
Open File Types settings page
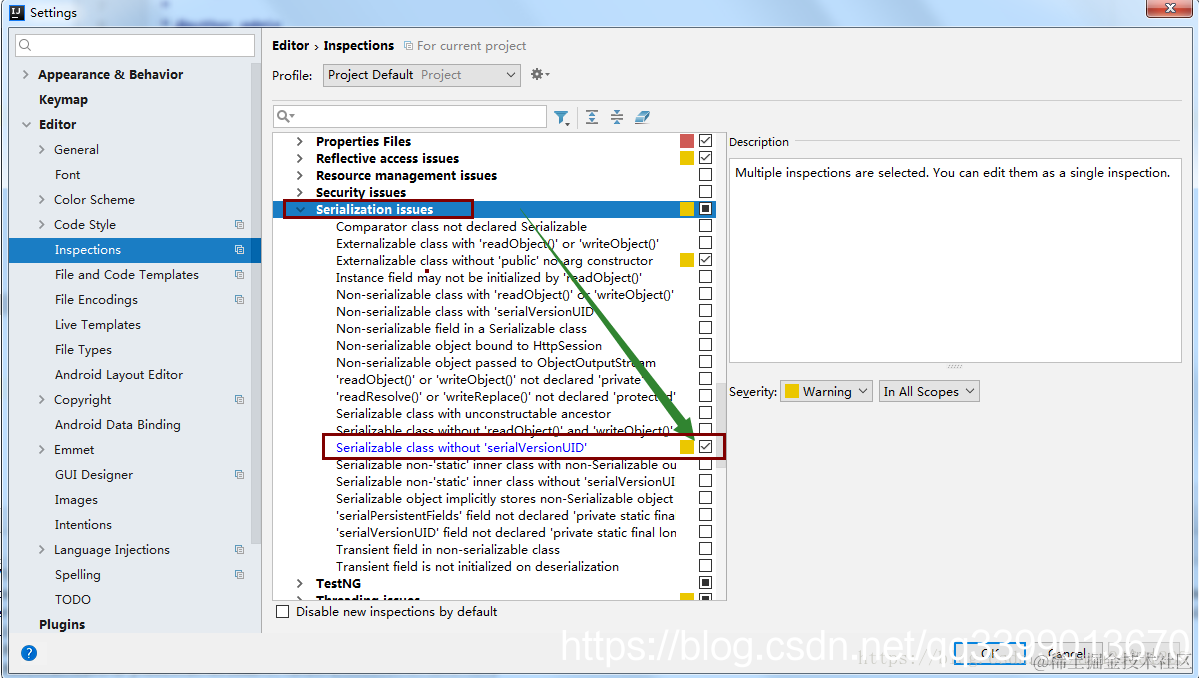click(x=83, y=349)
